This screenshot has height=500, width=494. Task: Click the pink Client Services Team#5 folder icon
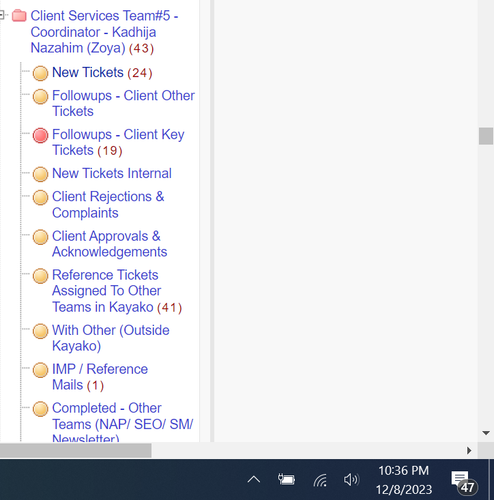tap(19, 15)
